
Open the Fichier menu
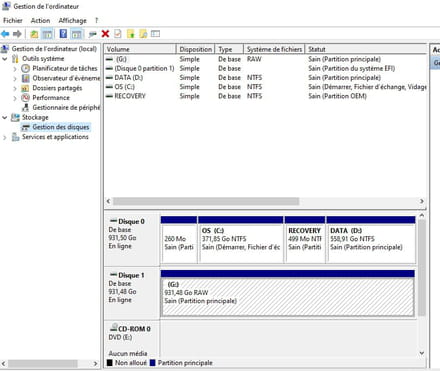(x=13, y=21)
